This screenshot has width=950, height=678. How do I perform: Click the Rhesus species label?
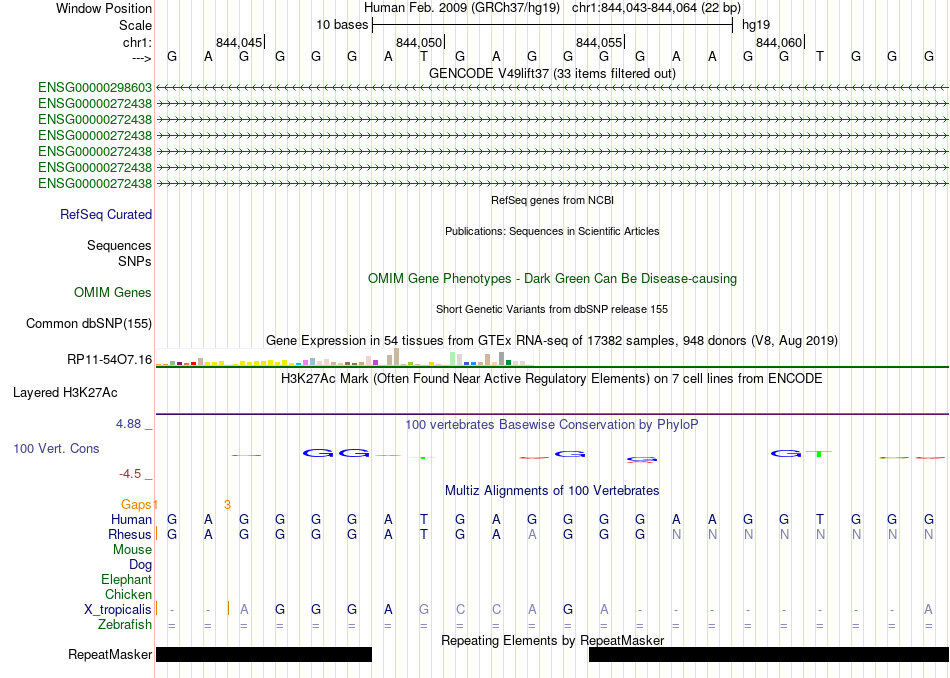[x=130, y=534]
